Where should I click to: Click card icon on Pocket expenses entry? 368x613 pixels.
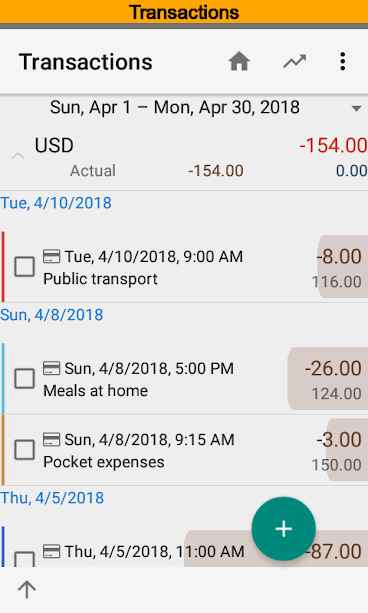pyautogui.click(x=52, y=439)
